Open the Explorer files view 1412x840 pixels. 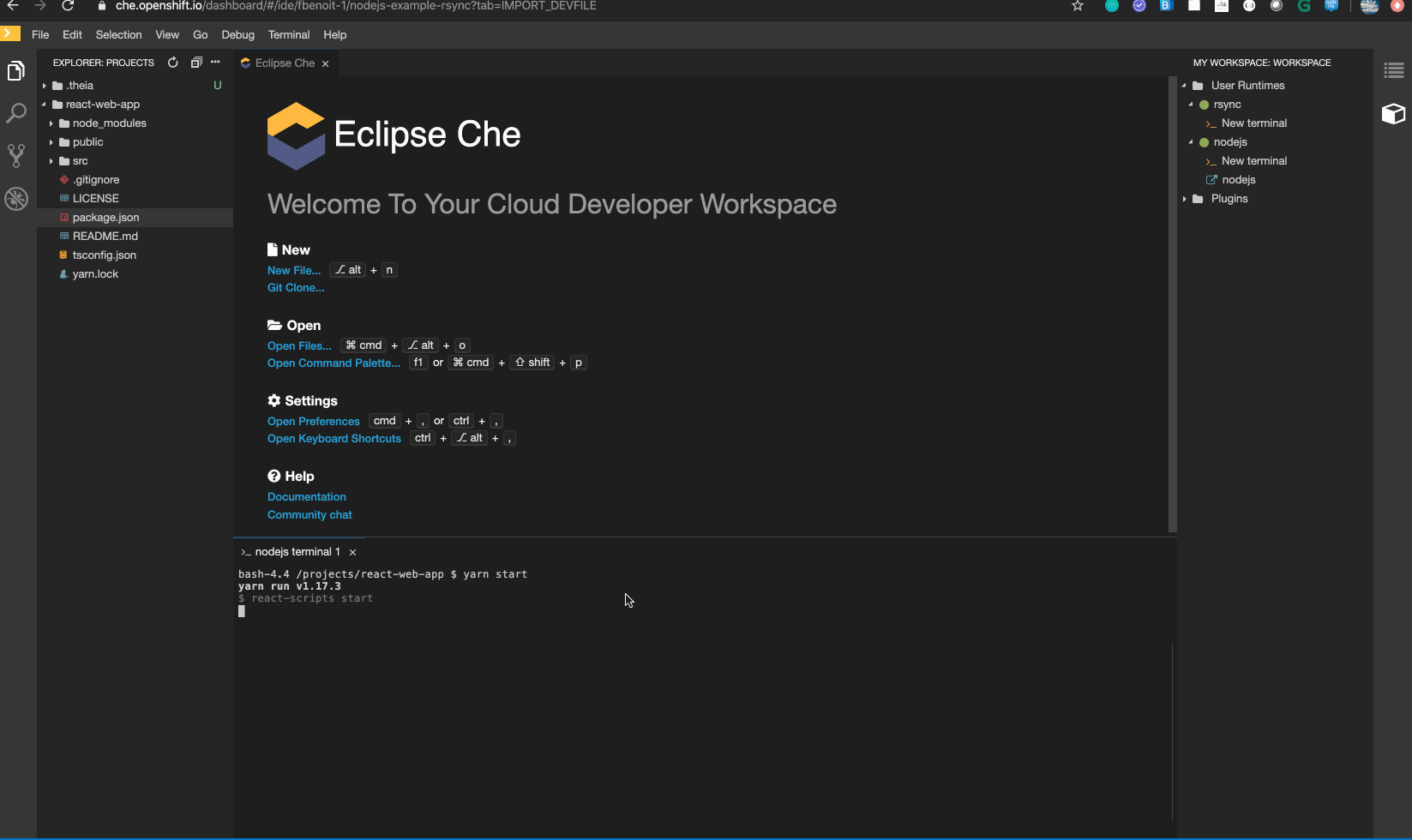point(16,70)
